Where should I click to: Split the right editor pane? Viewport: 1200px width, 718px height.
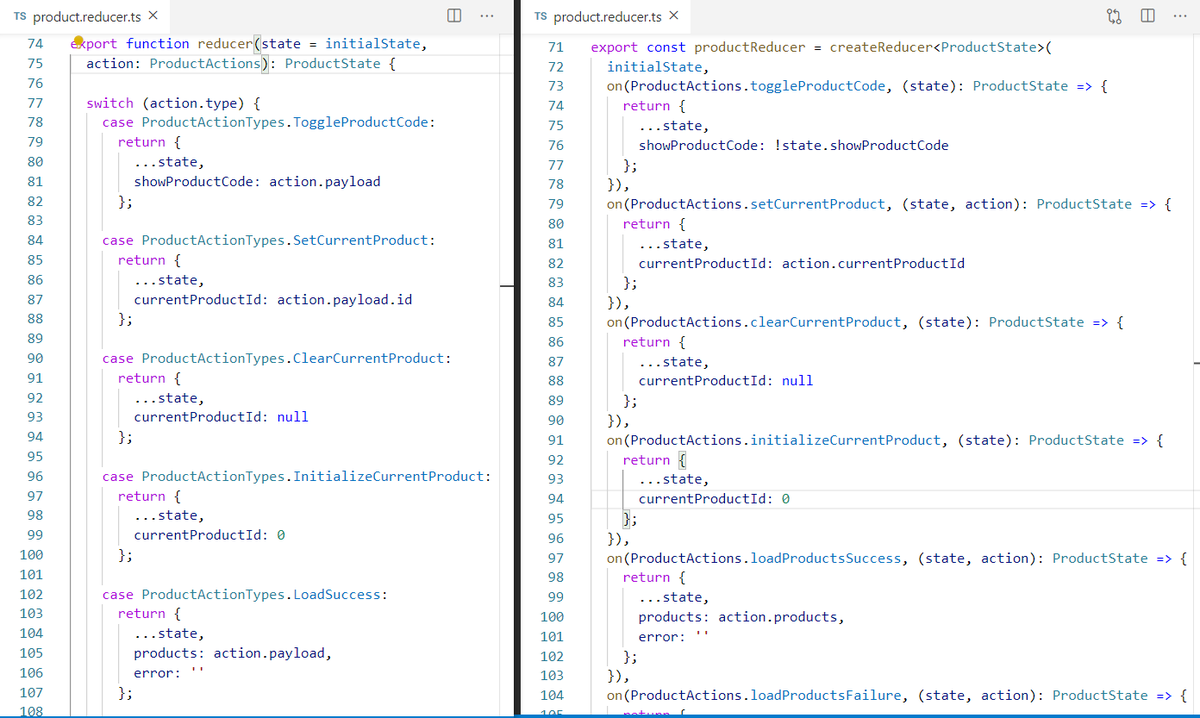(x=1147, y=17)
